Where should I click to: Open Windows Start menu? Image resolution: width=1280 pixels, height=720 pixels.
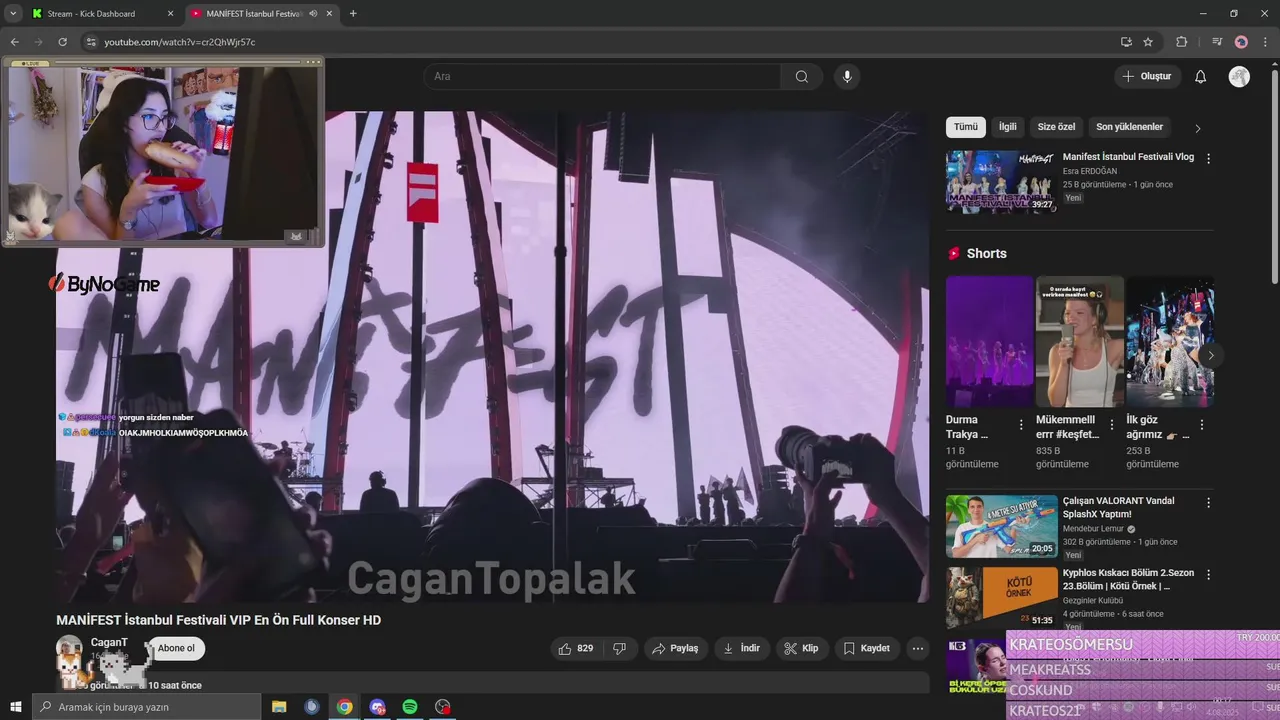pos(15,707)
